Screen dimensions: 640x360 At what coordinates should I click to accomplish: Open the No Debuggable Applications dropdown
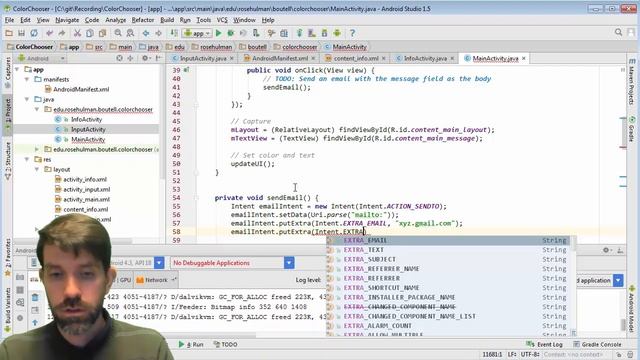click(289, 263)
